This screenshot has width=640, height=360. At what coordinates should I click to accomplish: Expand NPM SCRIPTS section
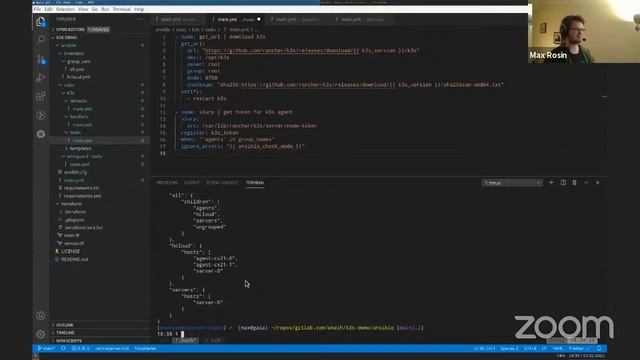tap(69, 340)
